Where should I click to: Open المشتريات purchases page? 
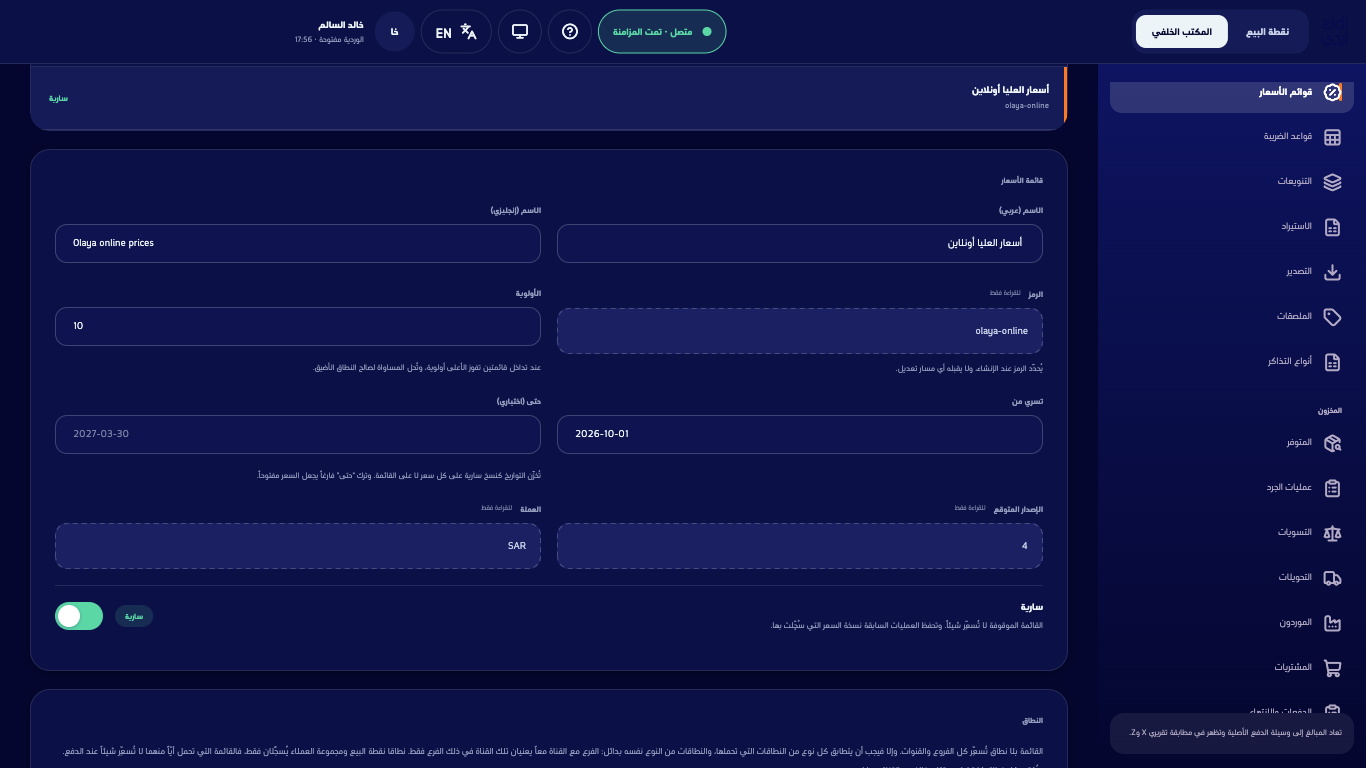pyautogui.click(x=1231, y=668)
